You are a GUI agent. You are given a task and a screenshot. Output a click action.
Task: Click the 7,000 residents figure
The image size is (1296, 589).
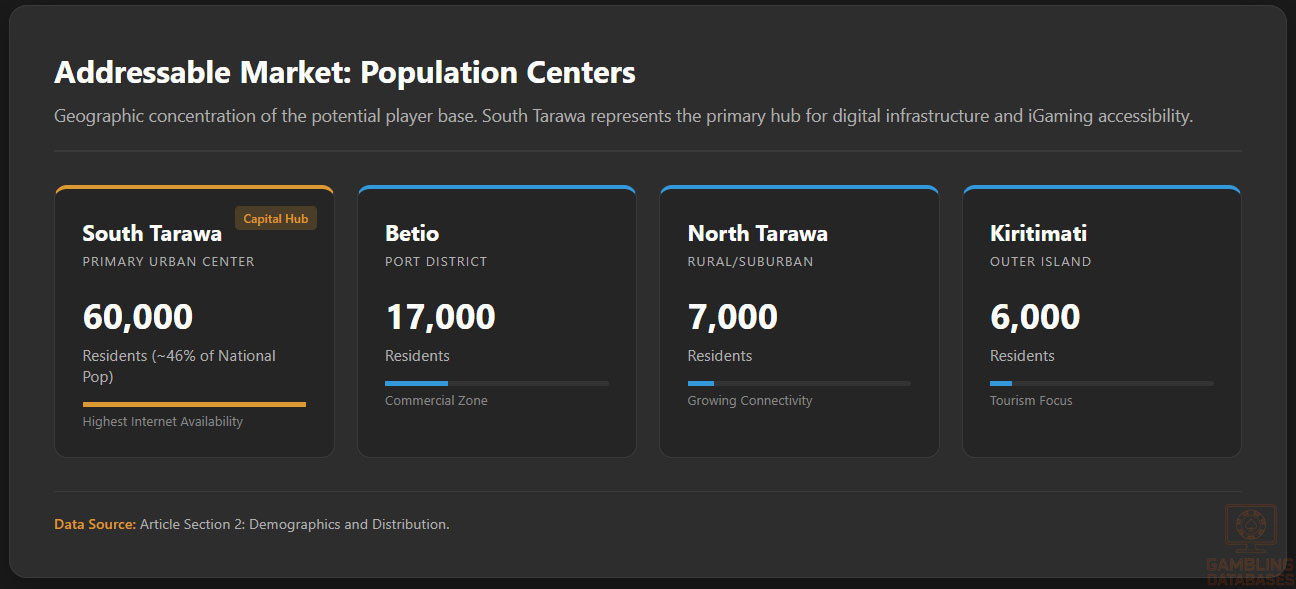[x=732, y=317]
